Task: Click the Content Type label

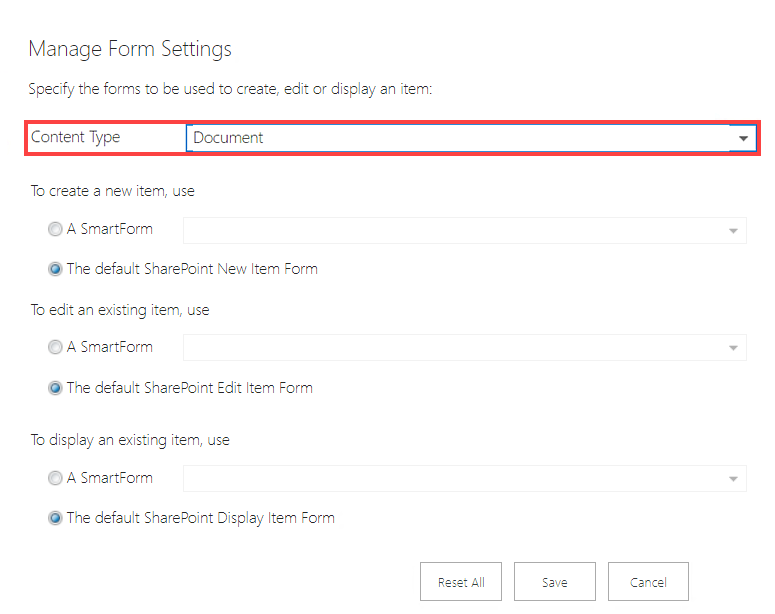Action: click(x=76, y=137)
